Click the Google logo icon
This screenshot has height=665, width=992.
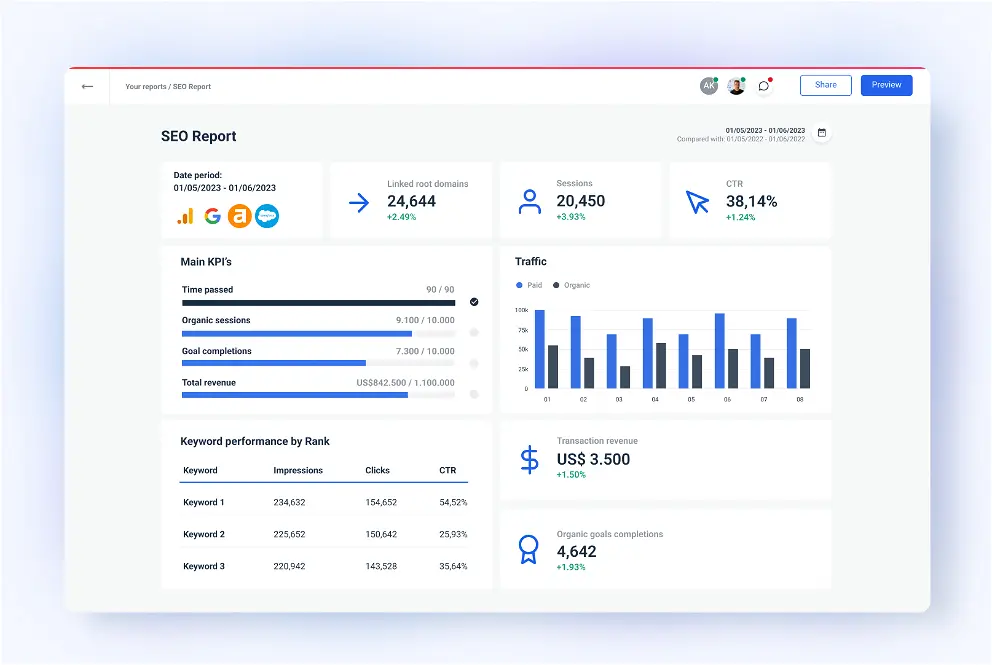point(212,216)
